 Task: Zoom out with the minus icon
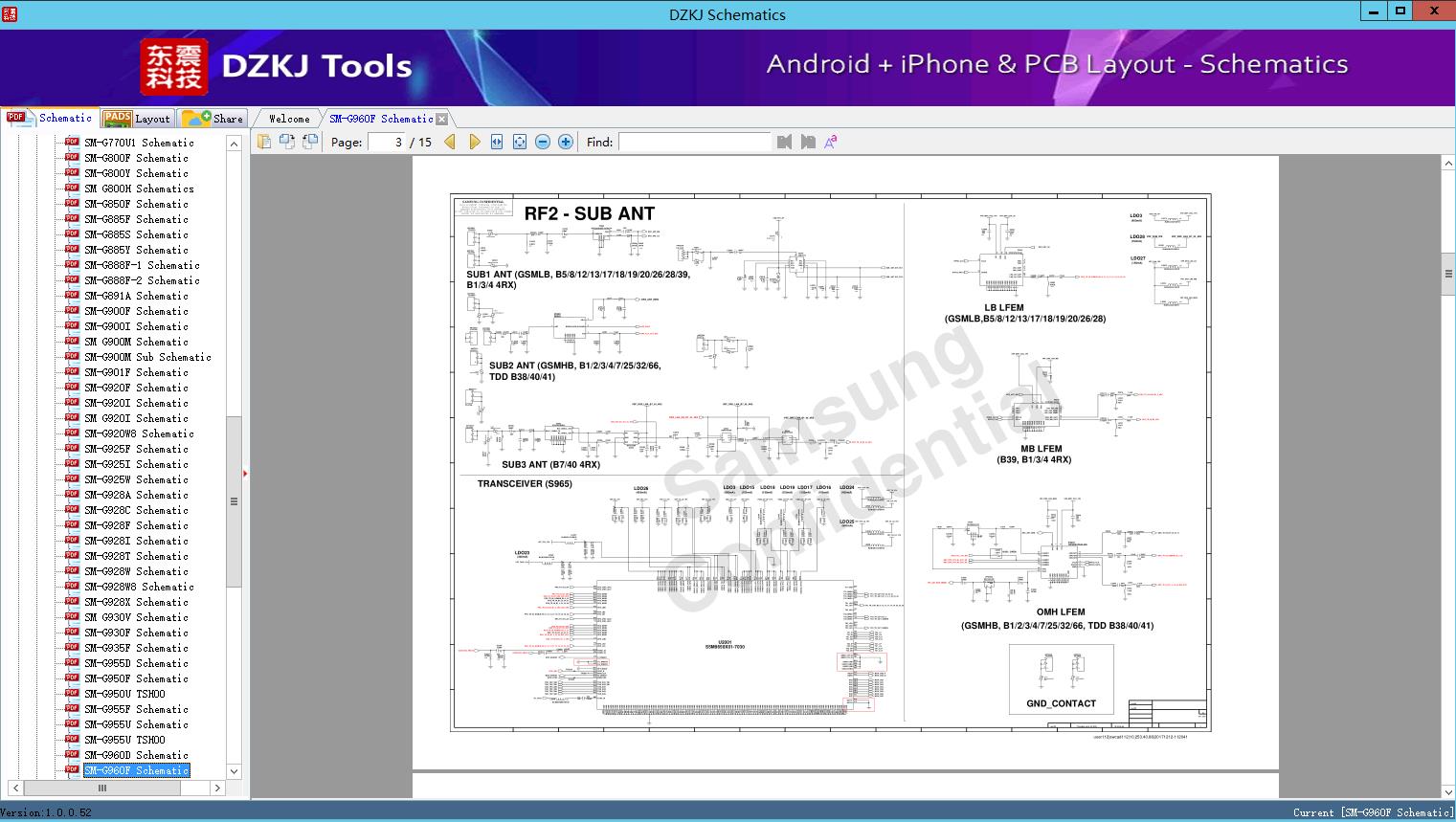(543, 142)
